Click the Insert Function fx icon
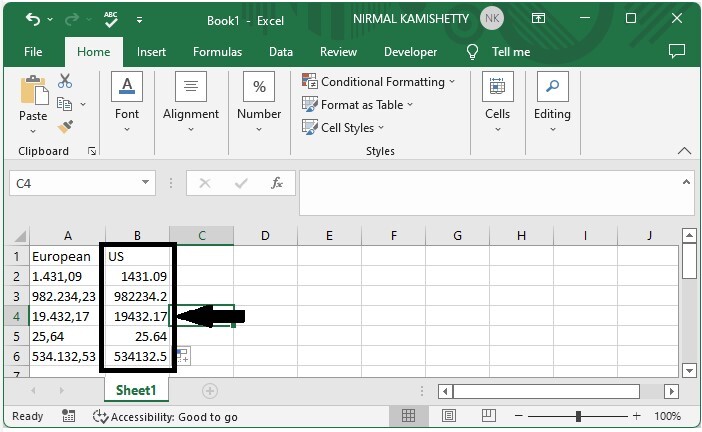 [277, 183]
